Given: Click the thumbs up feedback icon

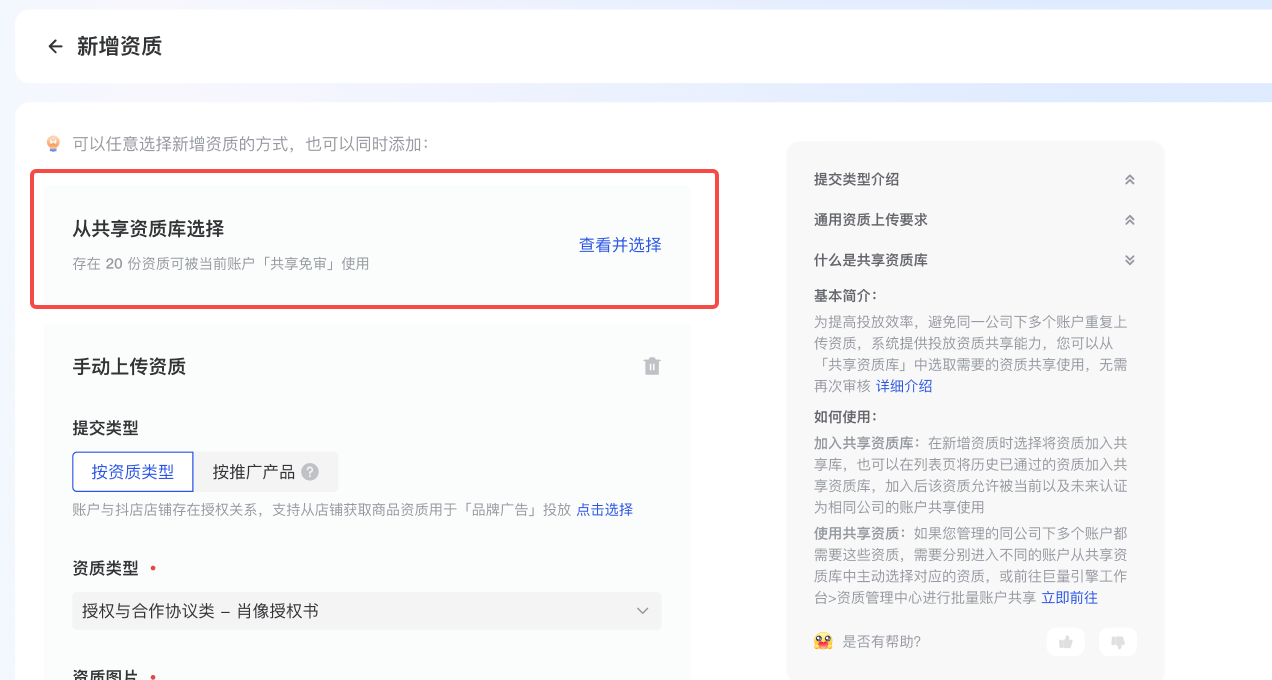Looking at the screenshot, I should pos(1065,642).
